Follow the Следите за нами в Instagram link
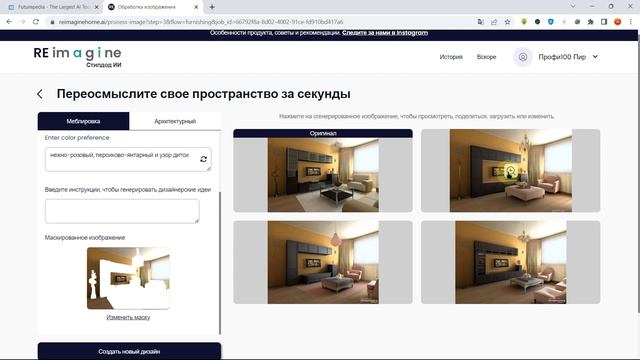 [x=385, y=33]
